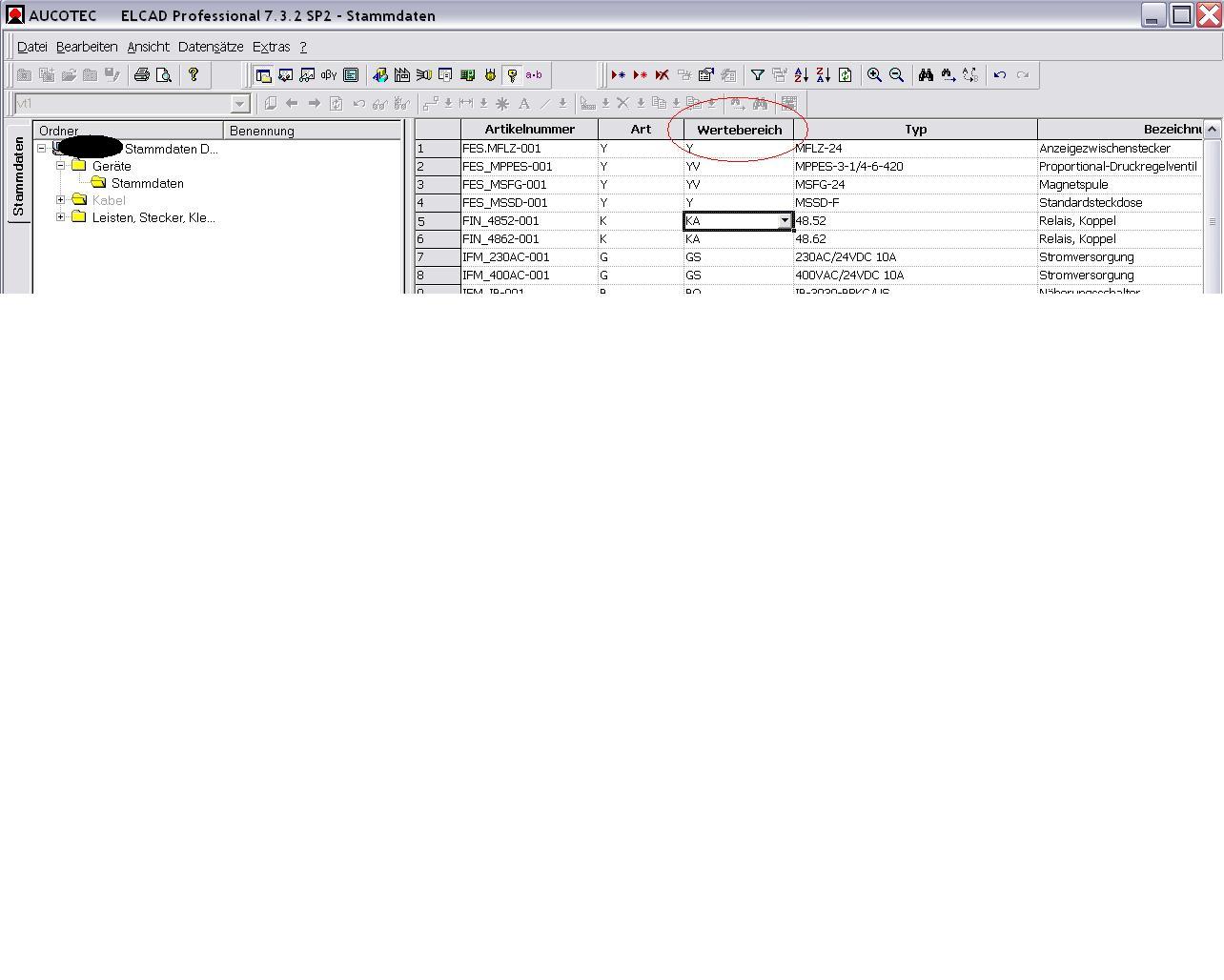Open Print Preview from the toolbar
Image resolution: width=1224 pixels, height=980 pixels.
[164, 74]
